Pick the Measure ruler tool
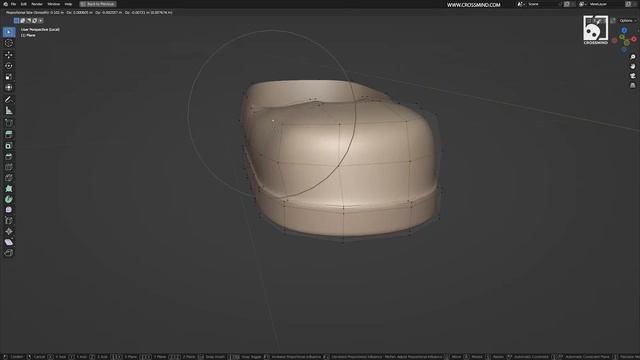The image size is (640, 360). pos(9,111)
